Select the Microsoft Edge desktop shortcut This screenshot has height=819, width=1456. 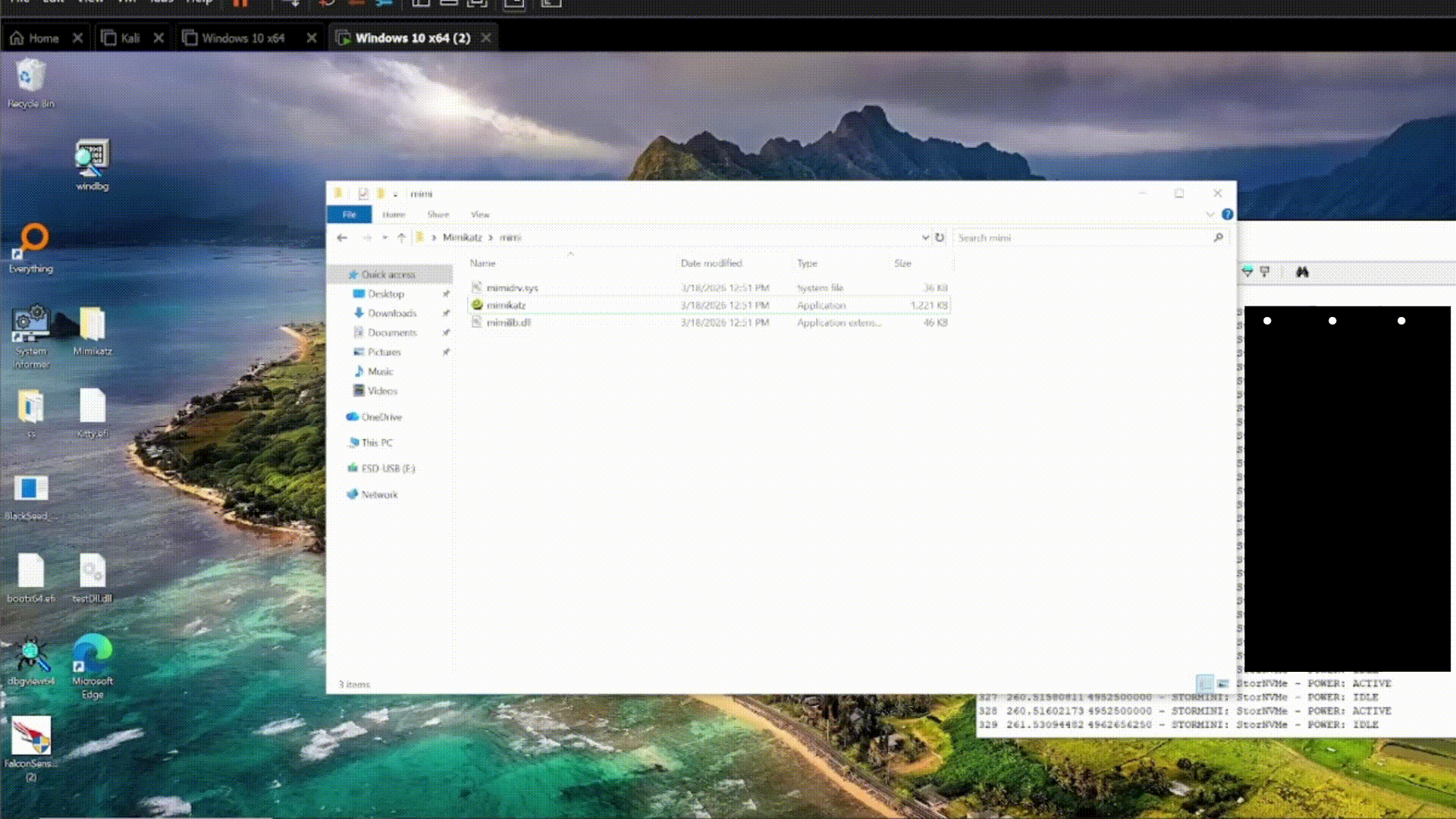click(93, 667)
